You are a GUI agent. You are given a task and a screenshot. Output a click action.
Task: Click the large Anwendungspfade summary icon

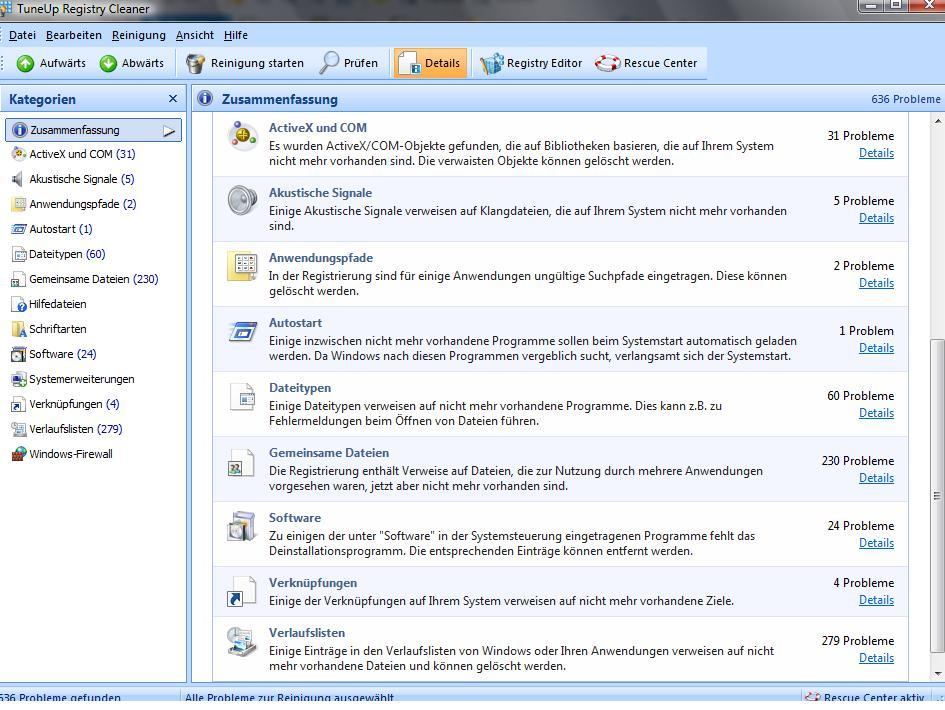click(242, 266)
